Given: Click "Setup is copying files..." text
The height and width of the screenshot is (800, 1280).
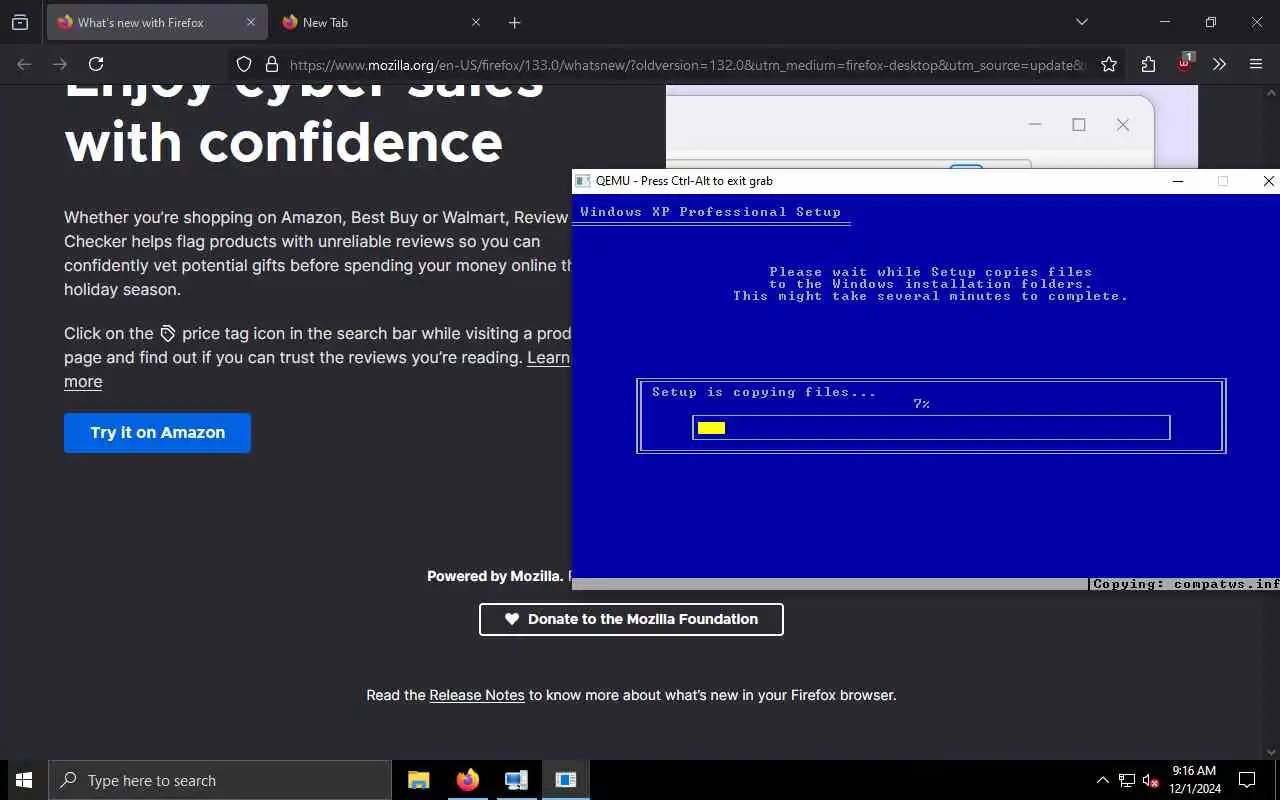Looking at the screenshot, I should (x=764, y=392).
